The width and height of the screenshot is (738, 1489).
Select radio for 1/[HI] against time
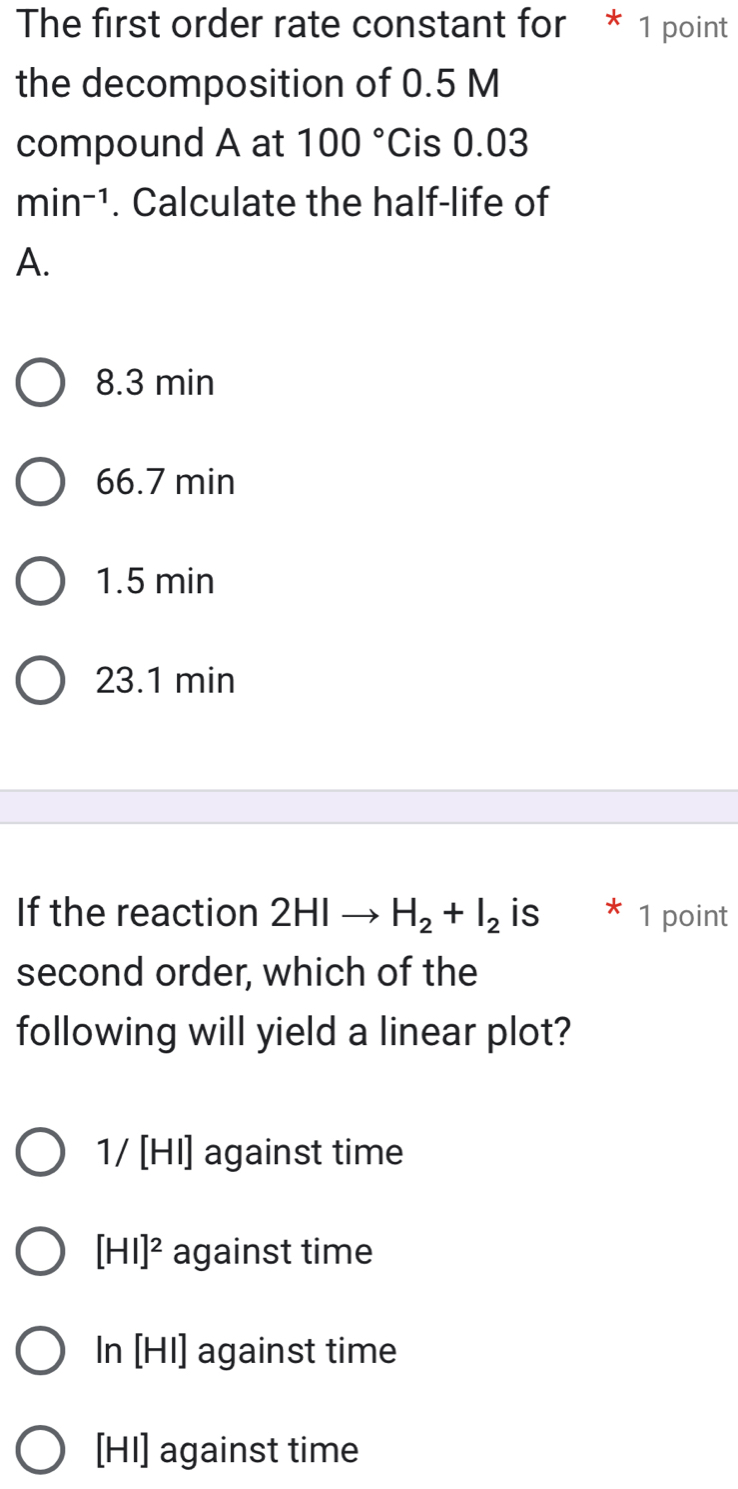41,1153
